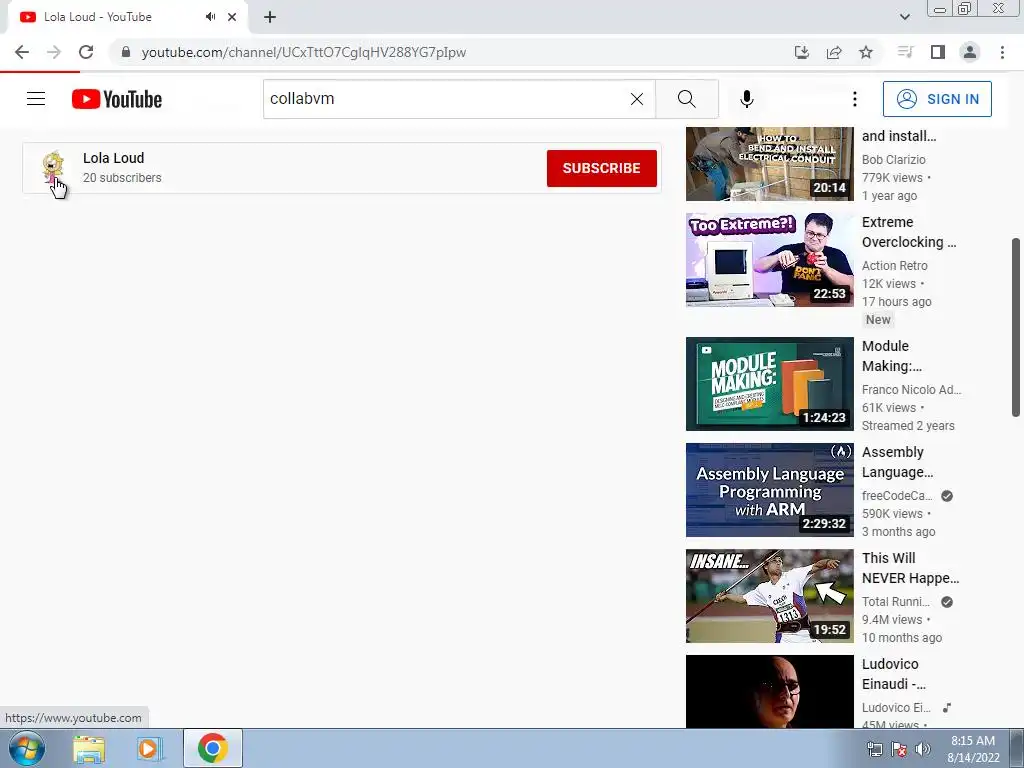Close the Lola Loud YouTube tab

point(232,17)
